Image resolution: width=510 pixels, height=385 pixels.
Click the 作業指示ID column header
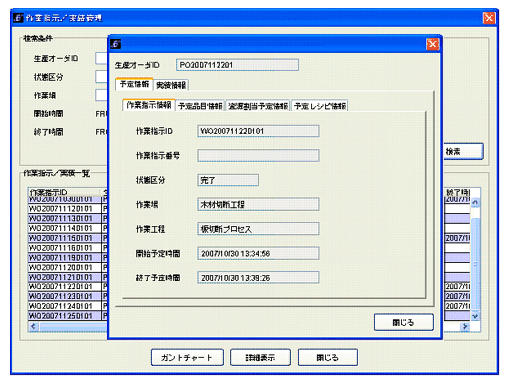[64, 192]
